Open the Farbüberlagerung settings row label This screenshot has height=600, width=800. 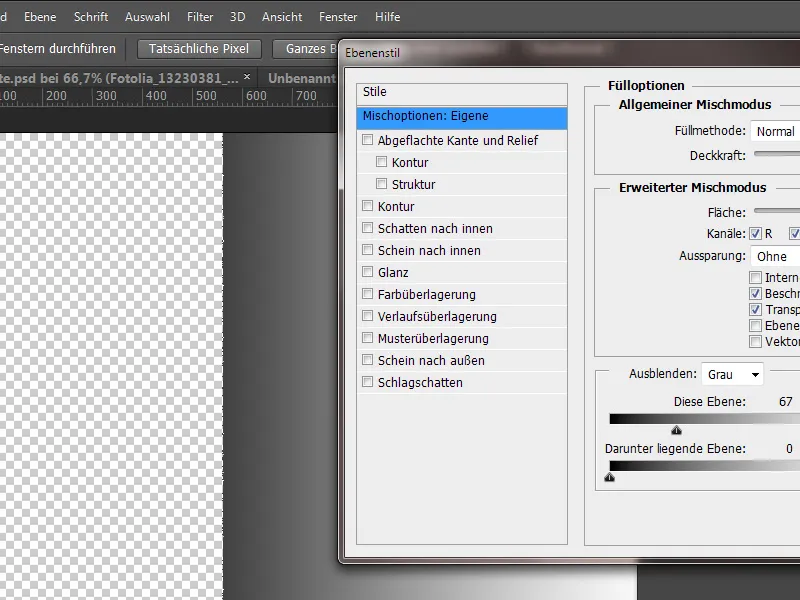click(x=427, y=295)
